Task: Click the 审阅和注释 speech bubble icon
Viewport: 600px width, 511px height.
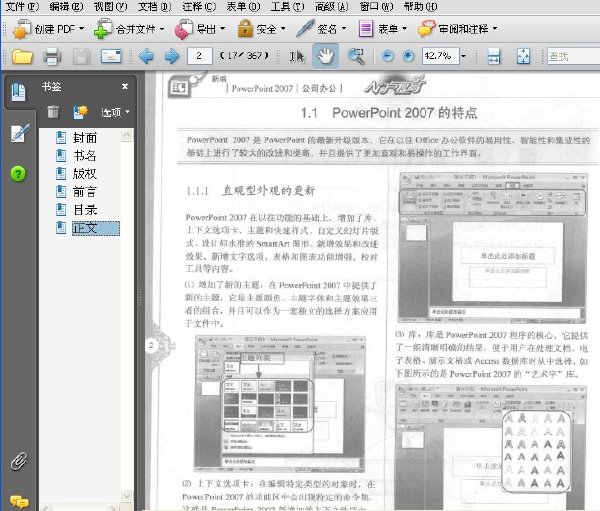Action: click(x=426, y=29)
